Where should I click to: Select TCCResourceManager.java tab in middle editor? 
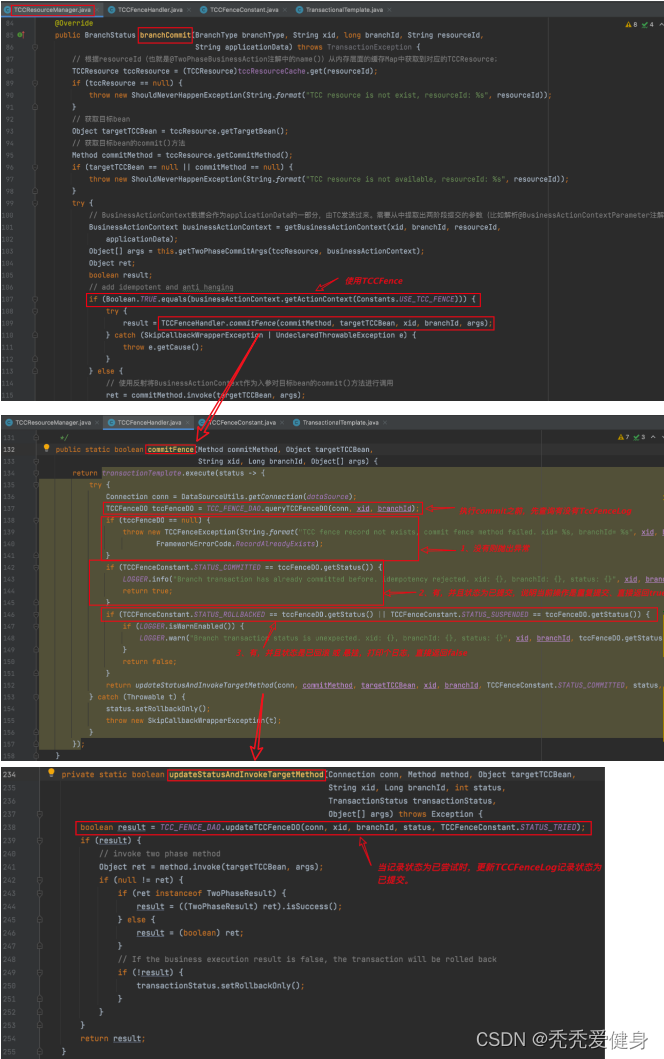coord(53,422)
